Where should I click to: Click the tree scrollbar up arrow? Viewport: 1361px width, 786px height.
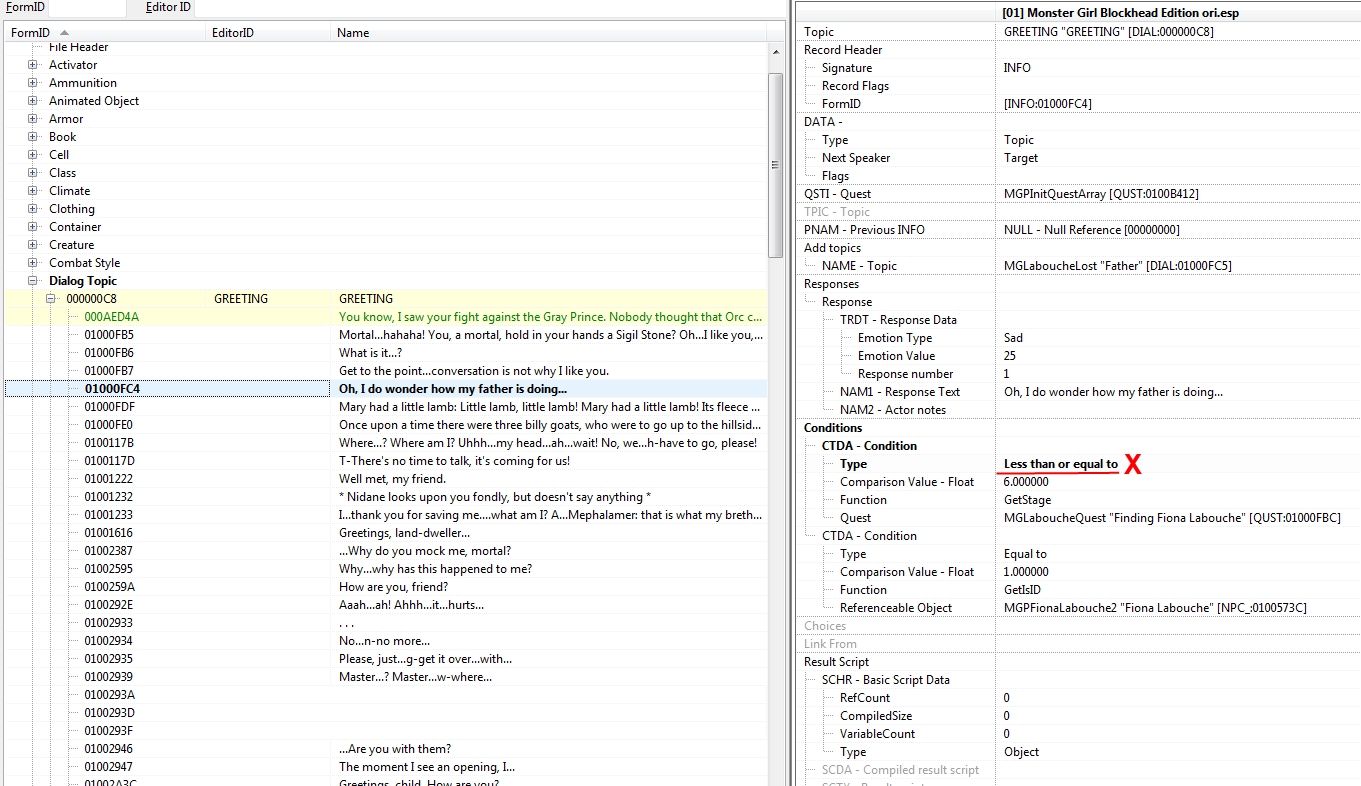pyautogui.click(x=775, y=50)
